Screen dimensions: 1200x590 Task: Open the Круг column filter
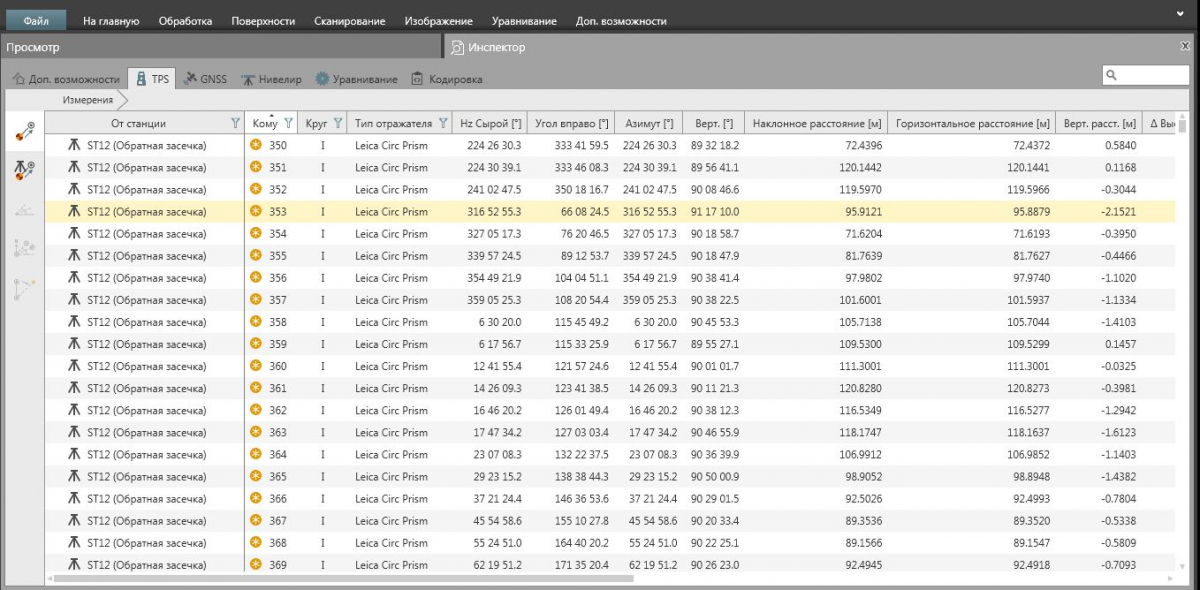click(338, 123)
